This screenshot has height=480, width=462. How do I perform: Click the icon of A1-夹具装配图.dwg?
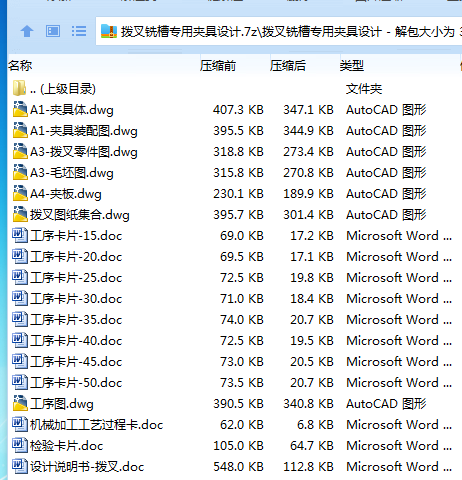(20, 130)
